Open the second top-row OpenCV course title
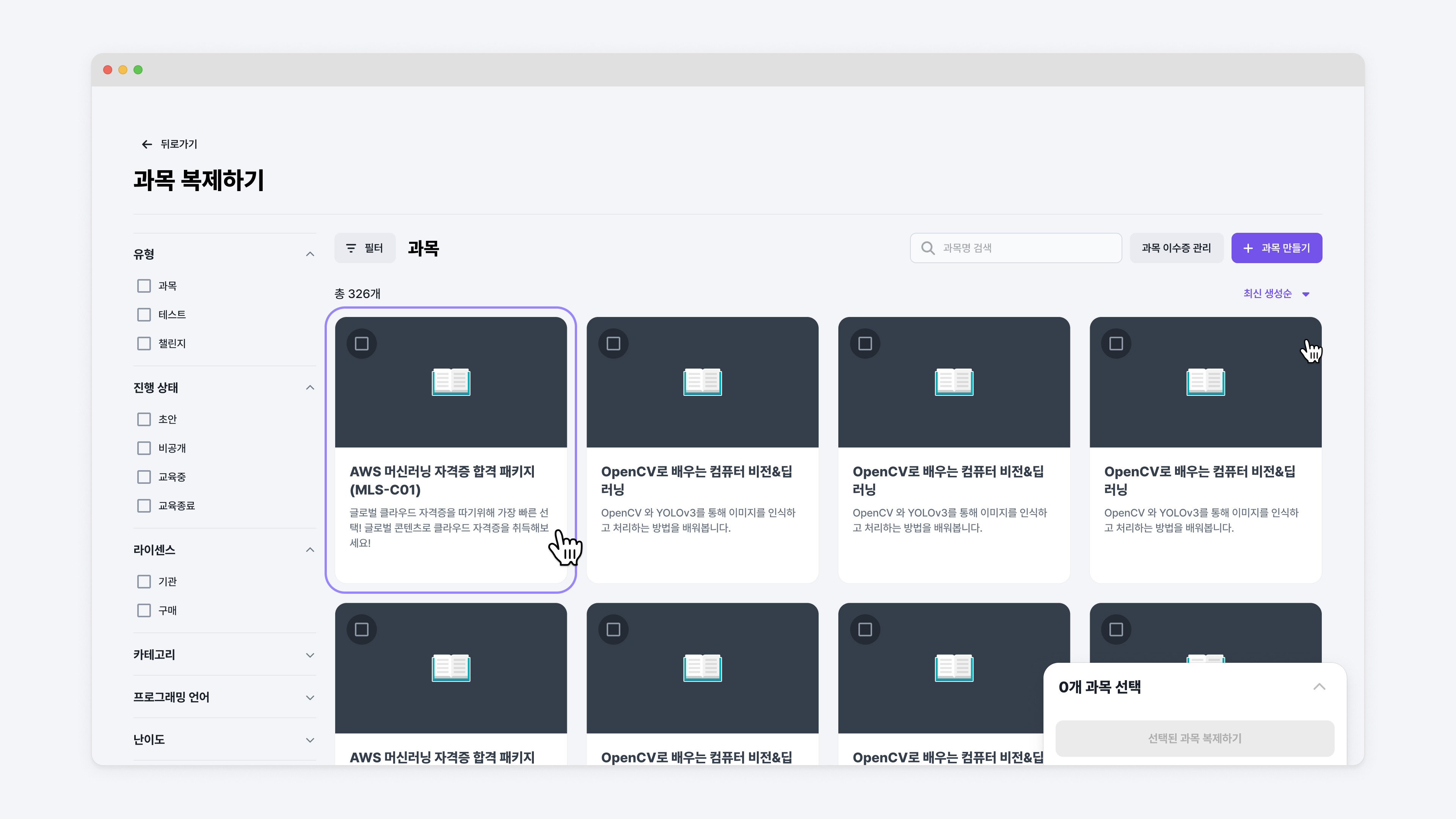Viewport: 1456px width, 819px height. pos(697,480)
